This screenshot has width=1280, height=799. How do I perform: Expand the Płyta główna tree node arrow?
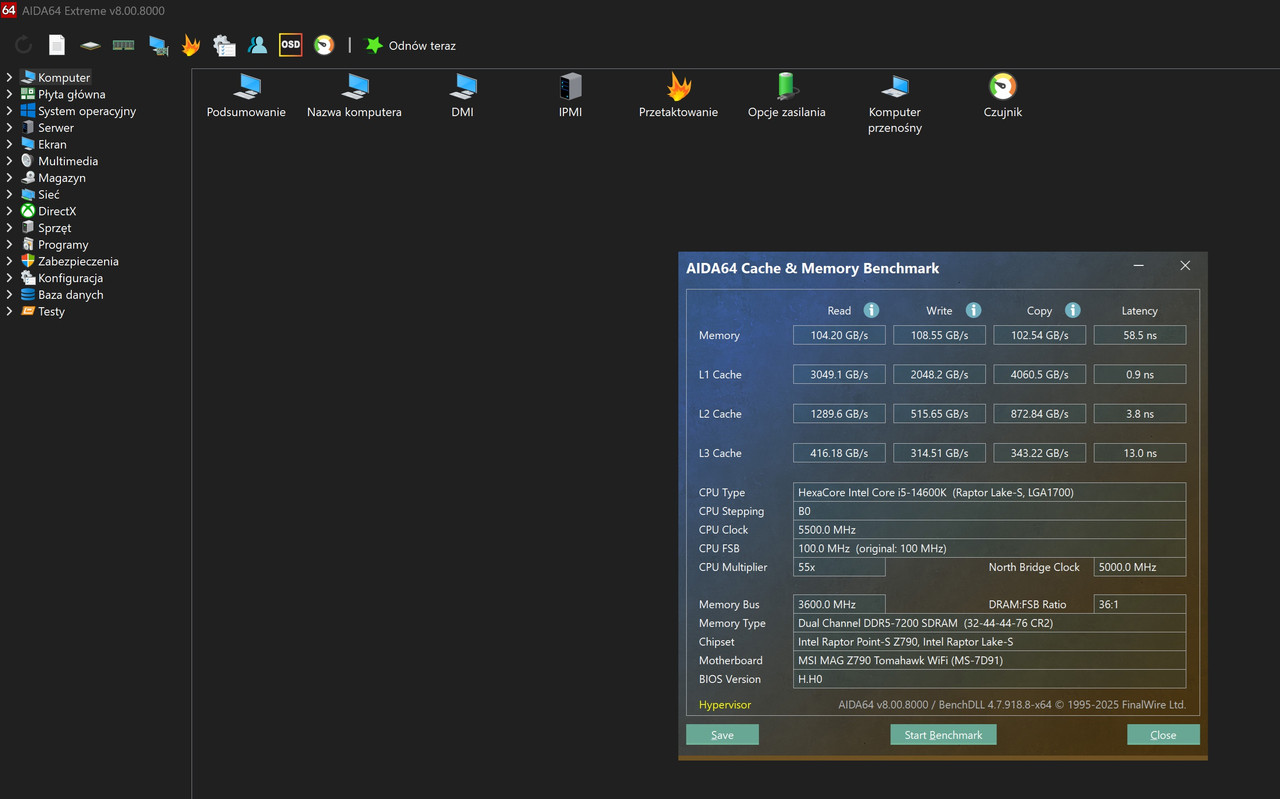click(9, 94)
